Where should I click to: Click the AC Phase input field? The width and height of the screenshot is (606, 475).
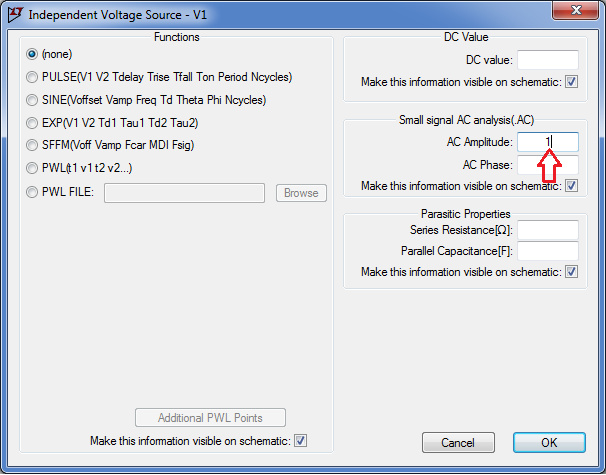pos(548,165)
